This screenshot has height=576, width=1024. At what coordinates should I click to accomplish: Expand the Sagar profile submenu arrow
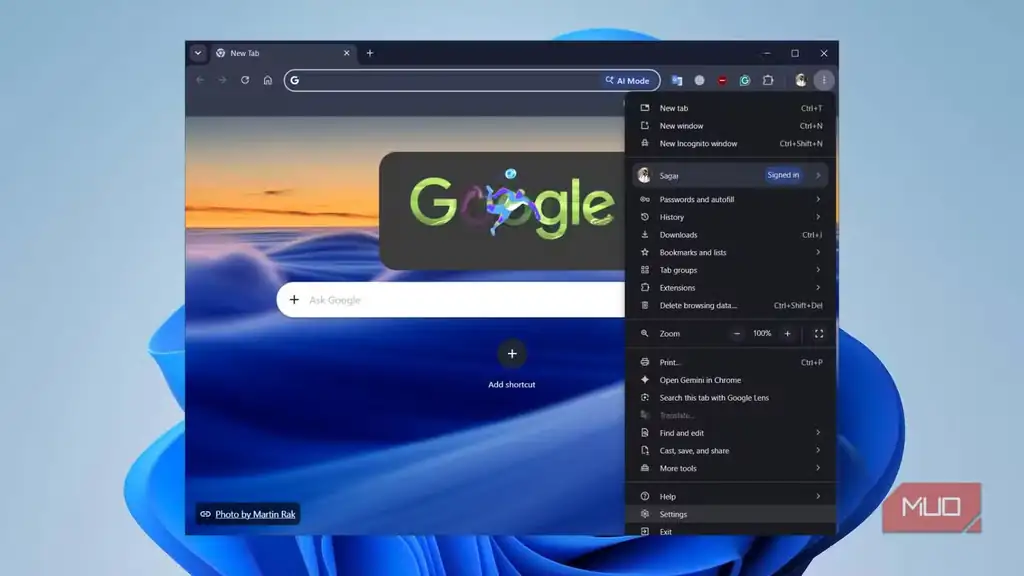pos(818,175)
